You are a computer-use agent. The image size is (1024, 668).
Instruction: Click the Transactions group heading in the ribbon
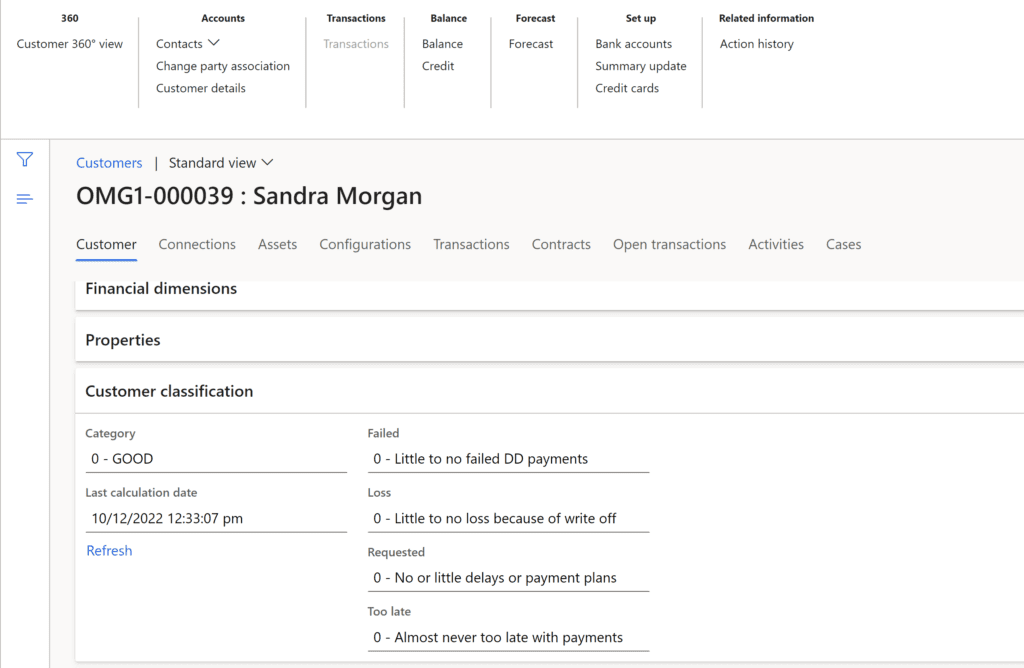[x=356, y=18]
